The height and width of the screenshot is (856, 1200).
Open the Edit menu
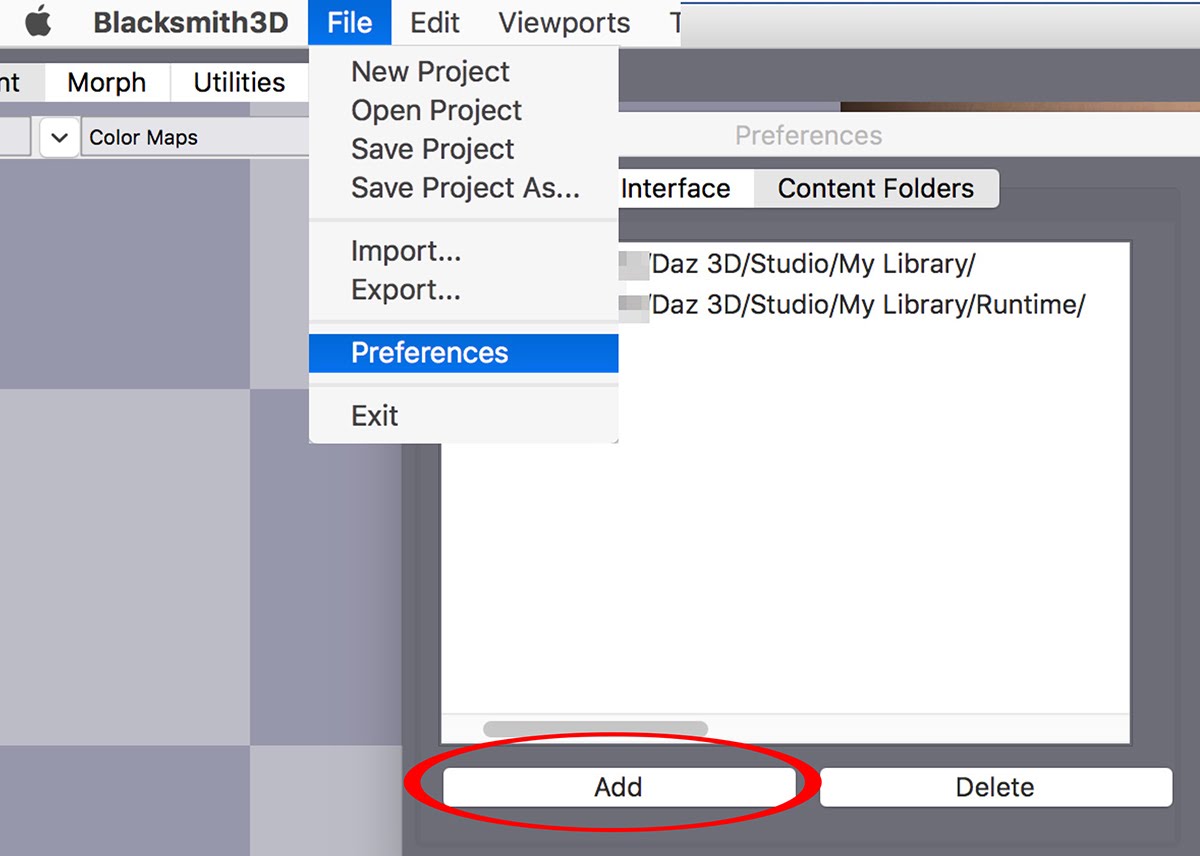[x=435, y=22]
